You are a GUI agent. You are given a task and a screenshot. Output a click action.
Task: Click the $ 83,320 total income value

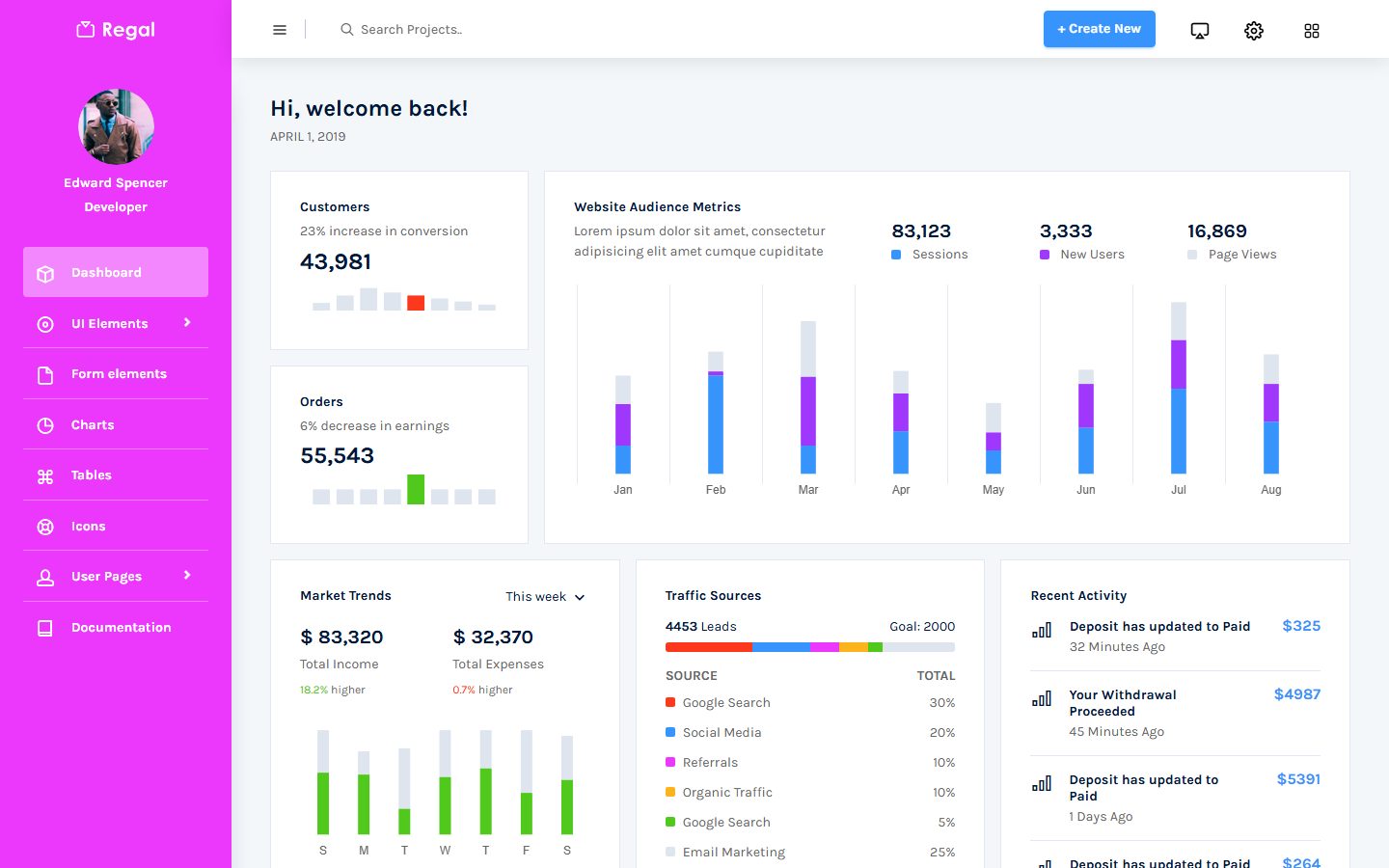point(341,637)
